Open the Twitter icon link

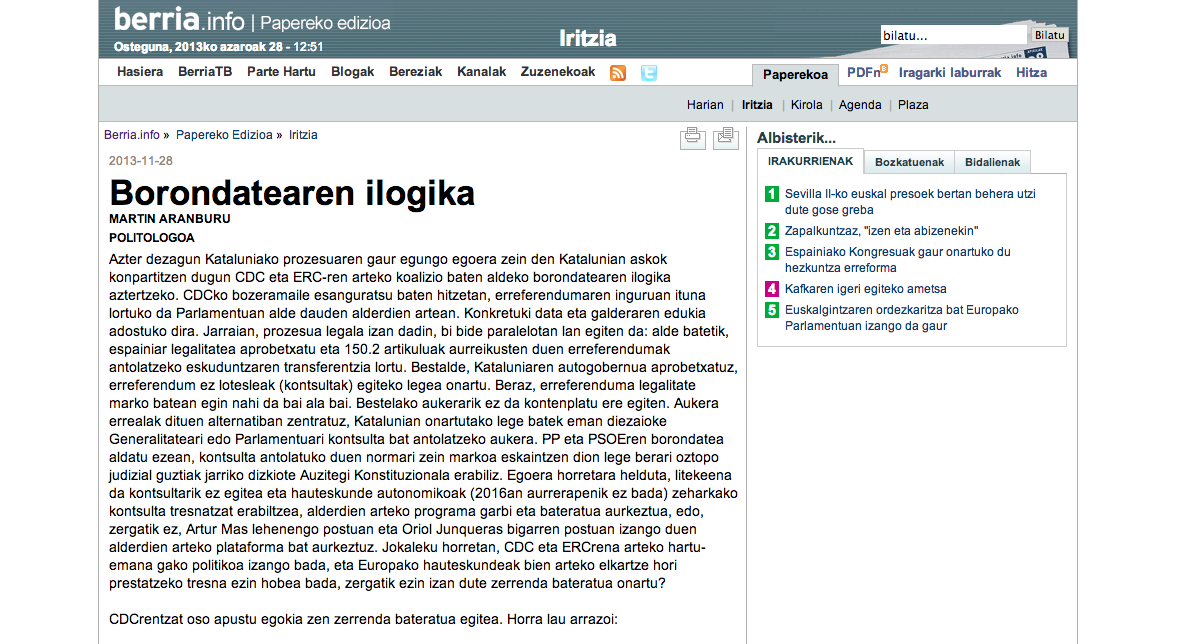(648, 73)
